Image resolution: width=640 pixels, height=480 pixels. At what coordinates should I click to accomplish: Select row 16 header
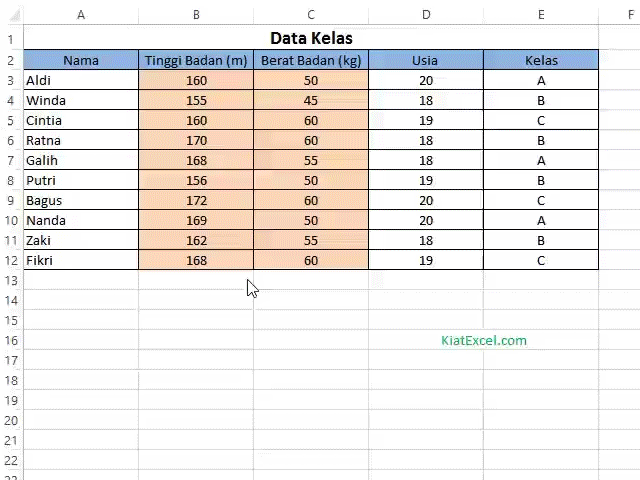tap(11, 340)
